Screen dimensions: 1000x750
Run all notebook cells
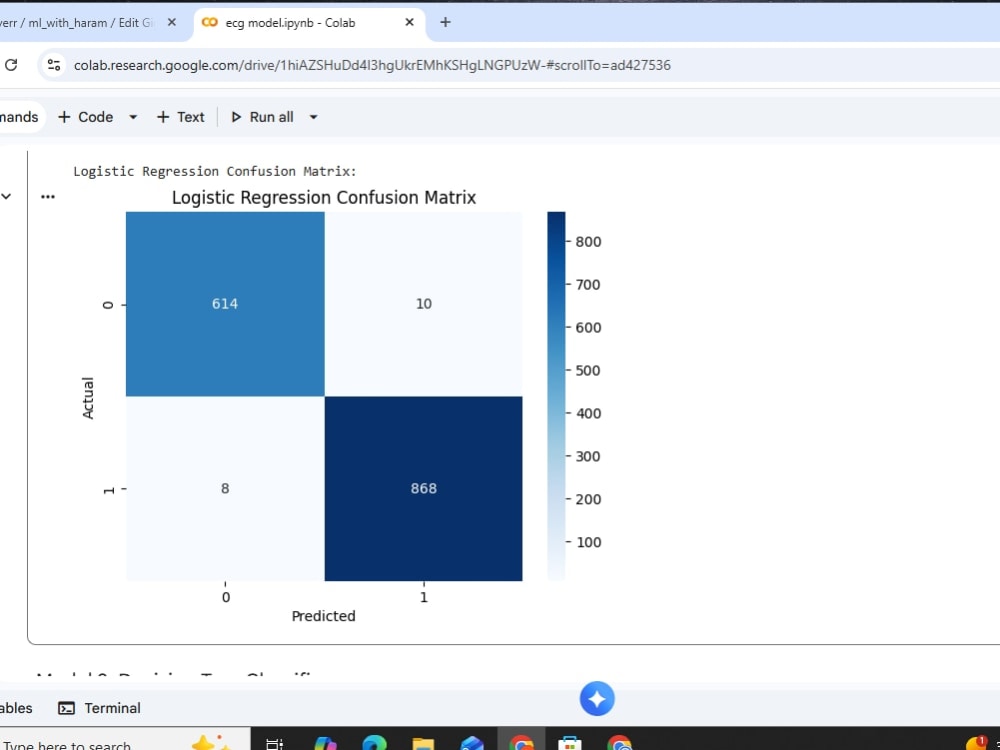(262, 117)
